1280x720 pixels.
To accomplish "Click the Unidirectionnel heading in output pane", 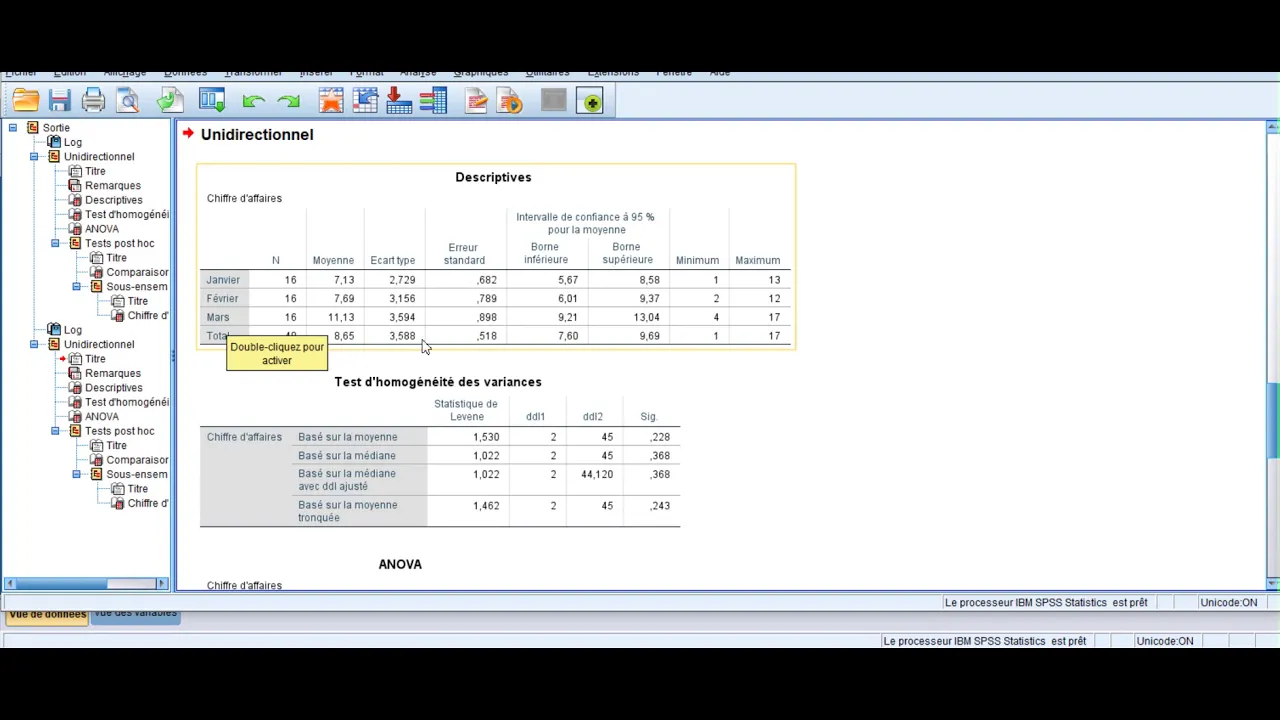I will coord(257,134).
